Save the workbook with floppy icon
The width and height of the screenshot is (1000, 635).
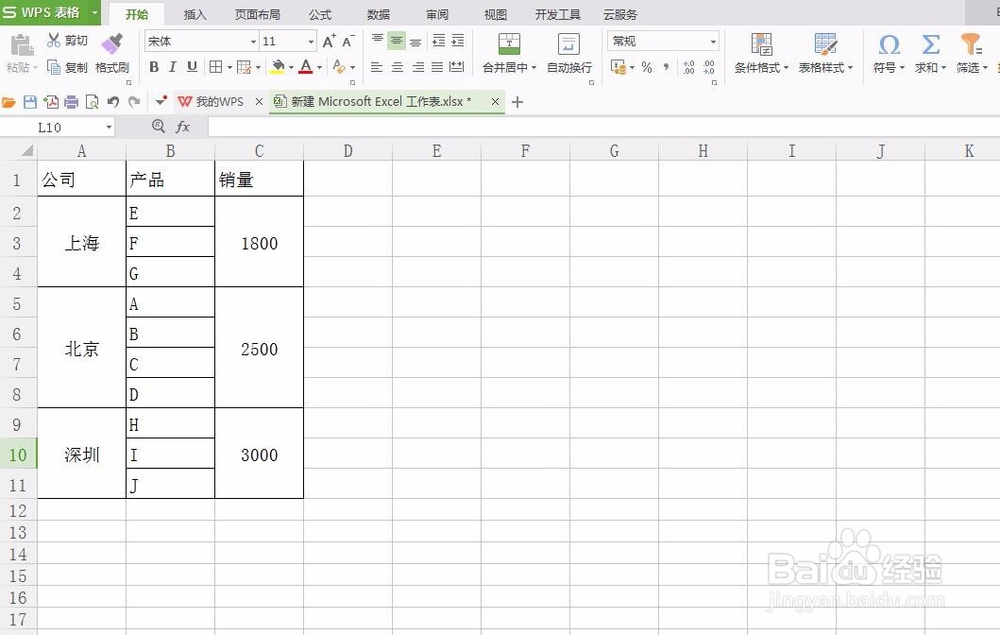[30, 102]
